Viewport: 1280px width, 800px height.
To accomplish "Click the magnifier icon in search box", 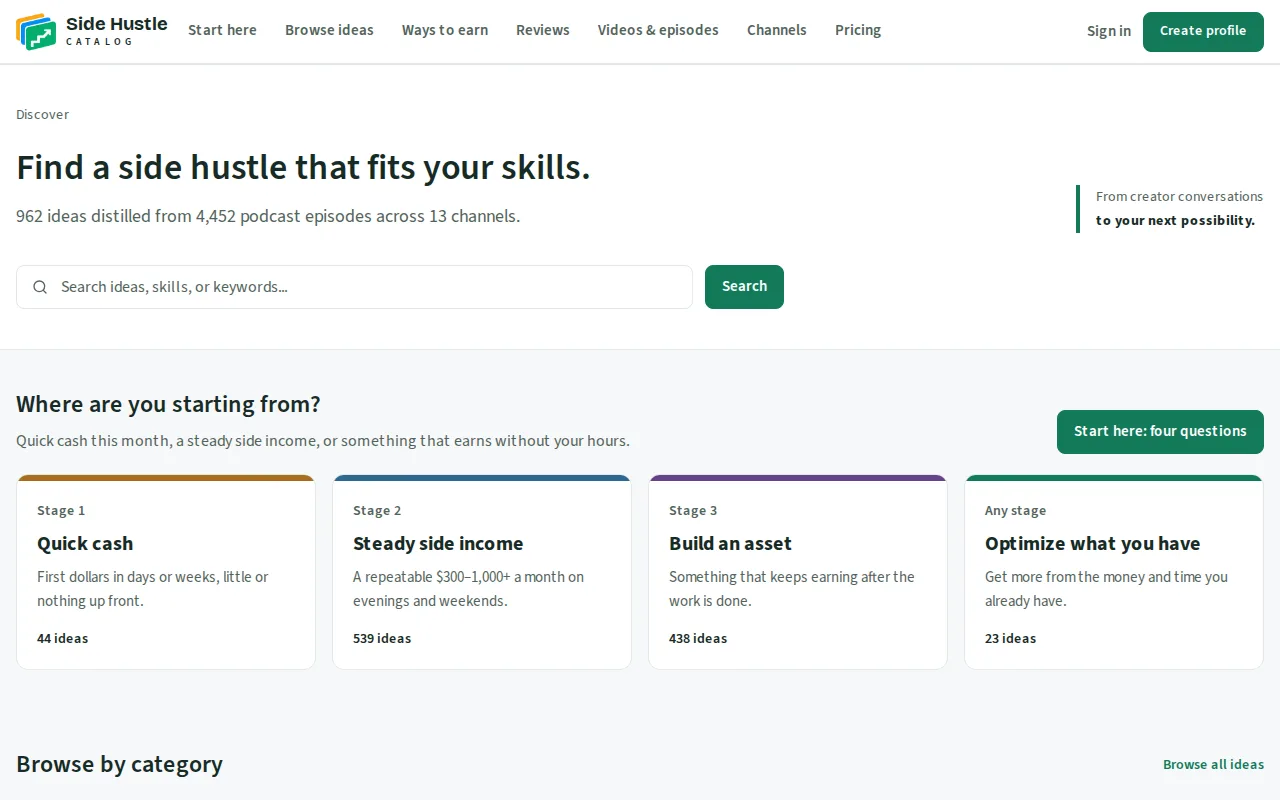I will 40,287.
